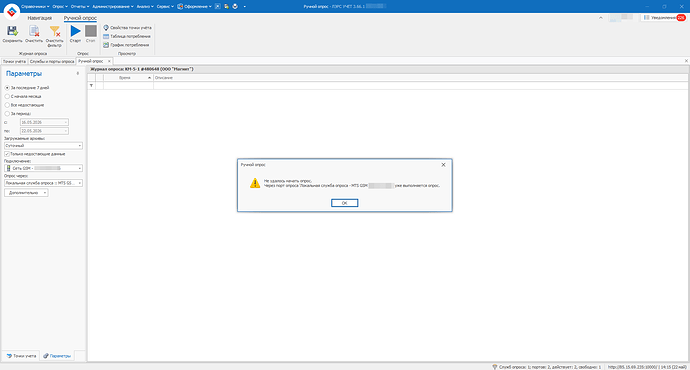
Task: Open the Отчеты menu
Action: tap(80, 7)
